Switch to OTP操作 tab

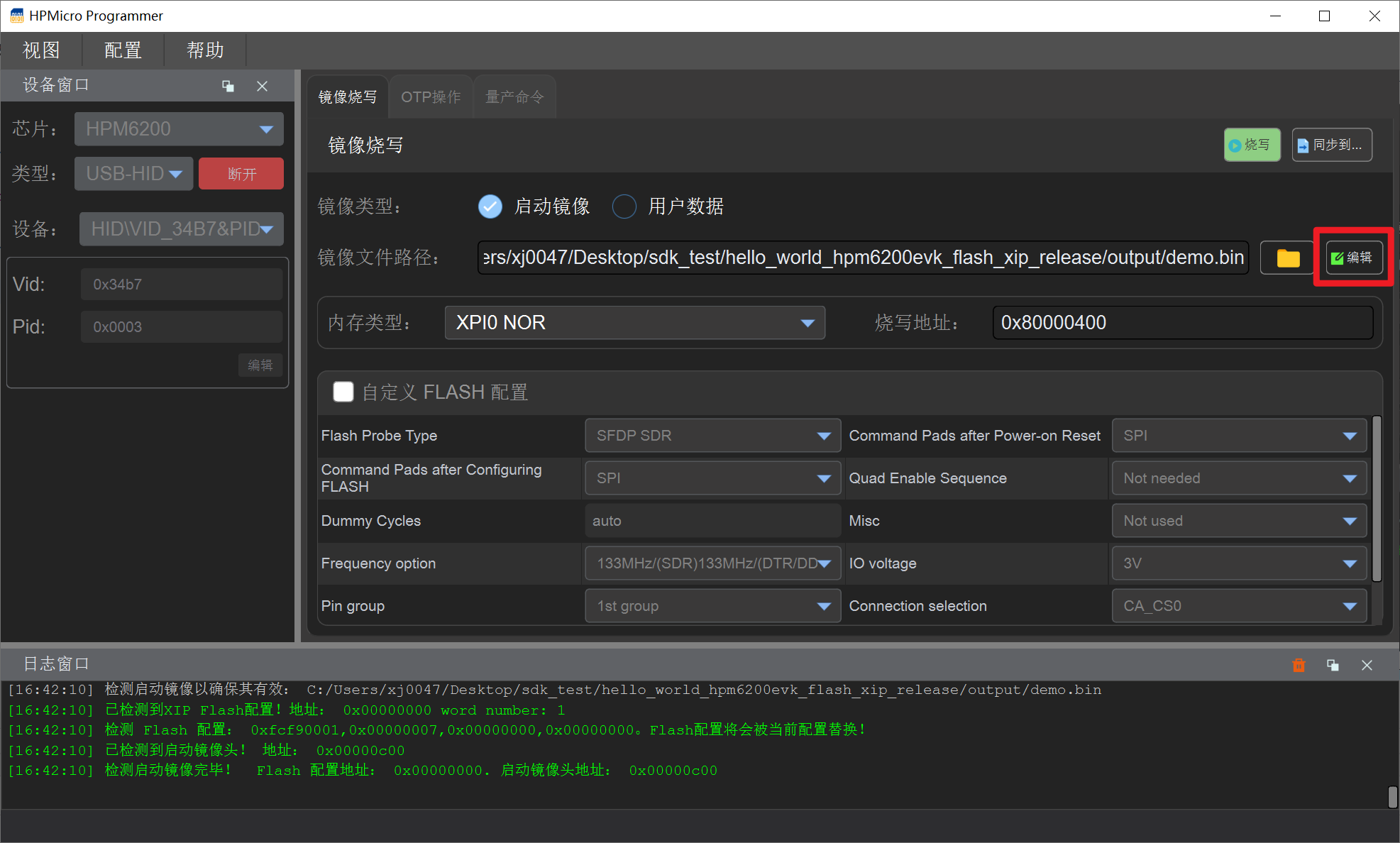pos(431,96)
